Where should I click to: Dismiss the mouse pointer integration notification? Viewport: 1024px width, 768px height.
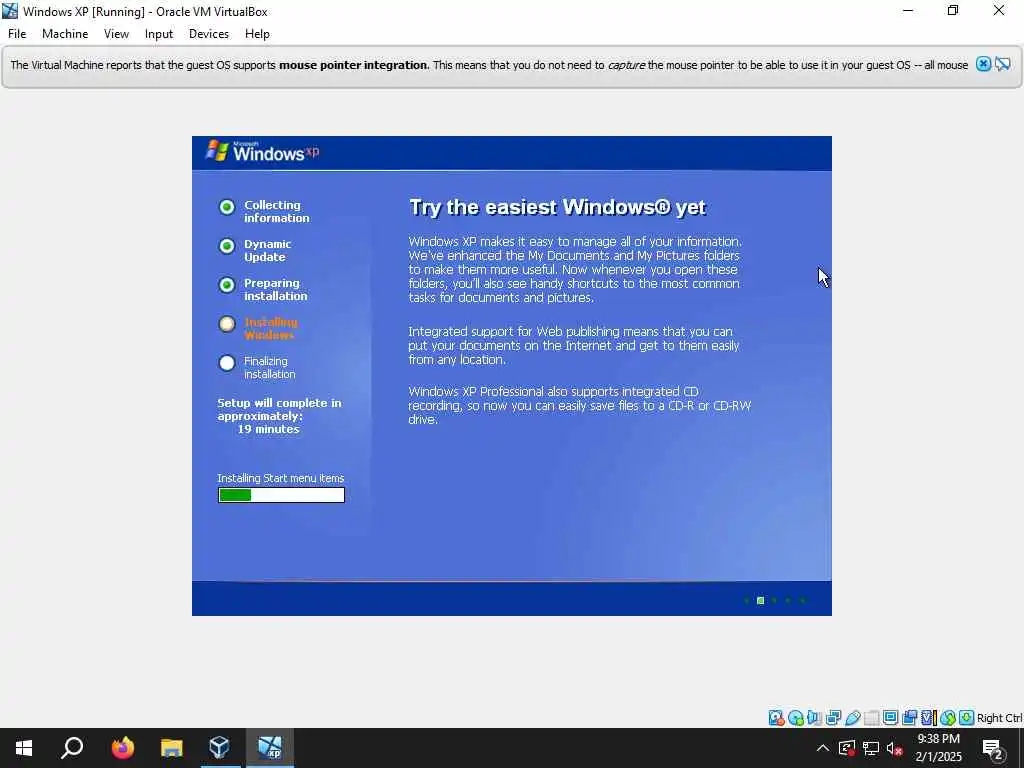click(983, 64)
